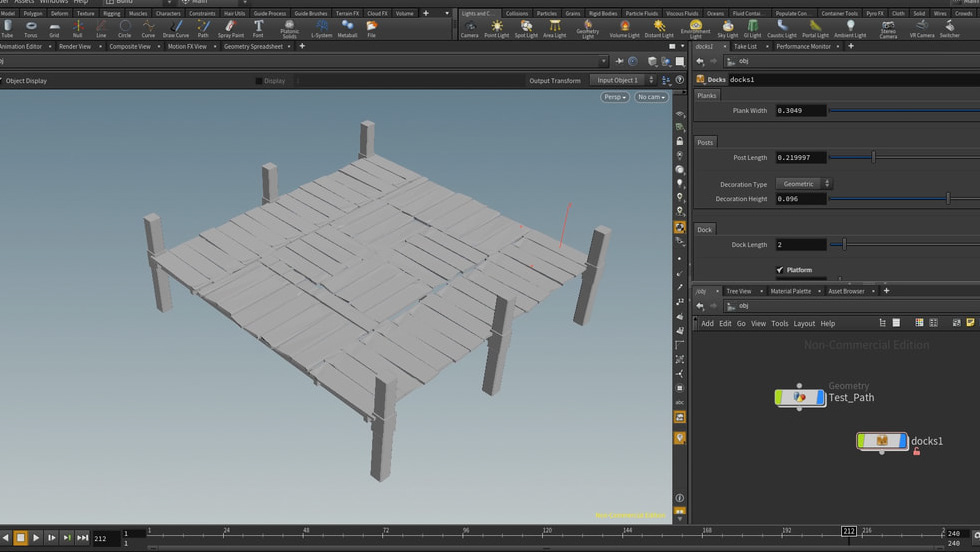980x552 pixels.
Task: Click the Plank Width input field
Action: (x=801, y=111)
